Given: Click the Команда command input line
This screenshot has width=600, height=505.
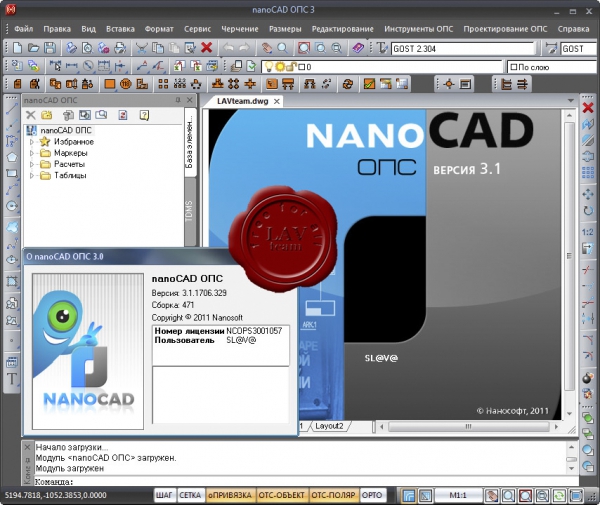Looking at the screenshot, I should pos(306,482).
